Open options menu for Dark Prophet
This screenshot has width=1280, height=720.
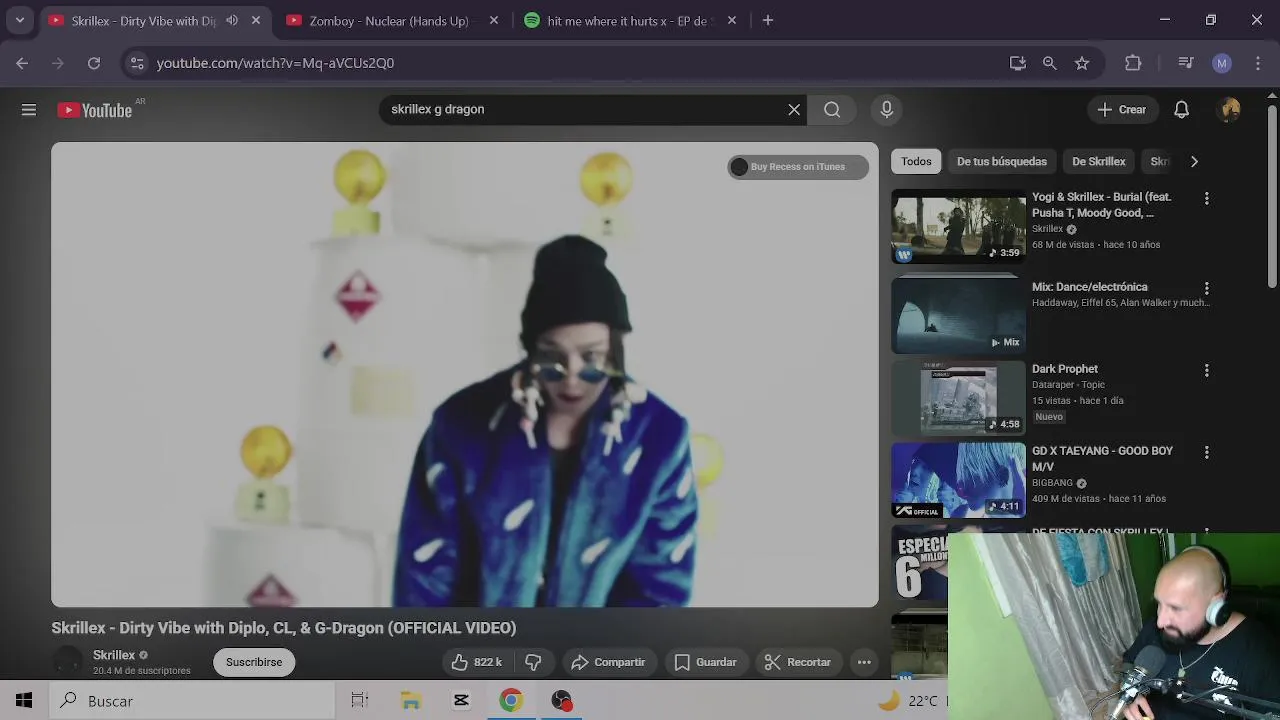tap(1206, 370)
